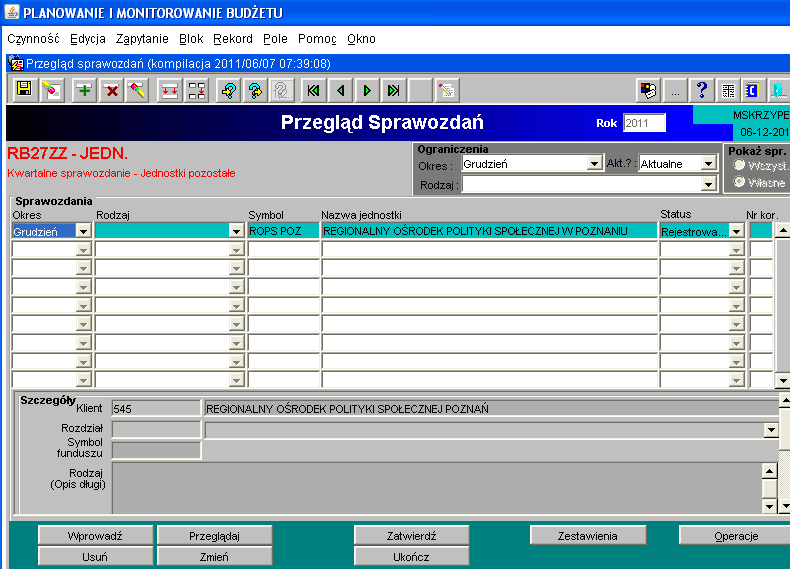Open the Pomoc menu
Screen dimensions: 790x569
click(317, 39)
